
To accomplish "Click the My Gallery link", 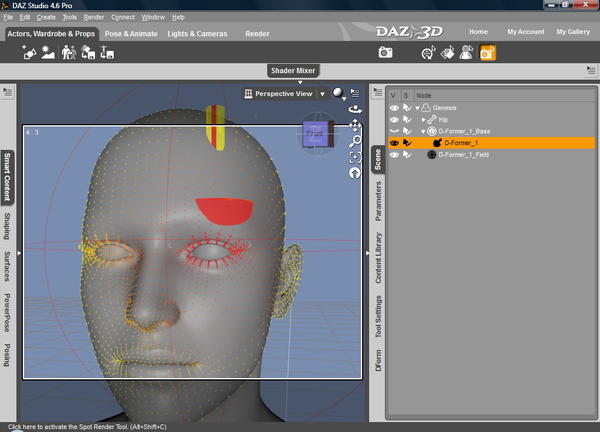I will (573, 32).
